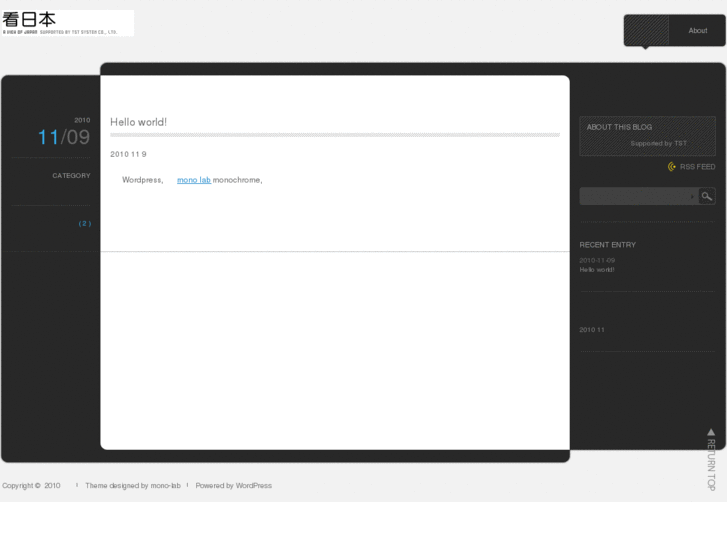Image resolution: width=727 pixels, height=545 pixels.
Task: Select the 11/09 date heading
Action: point(64,137)
